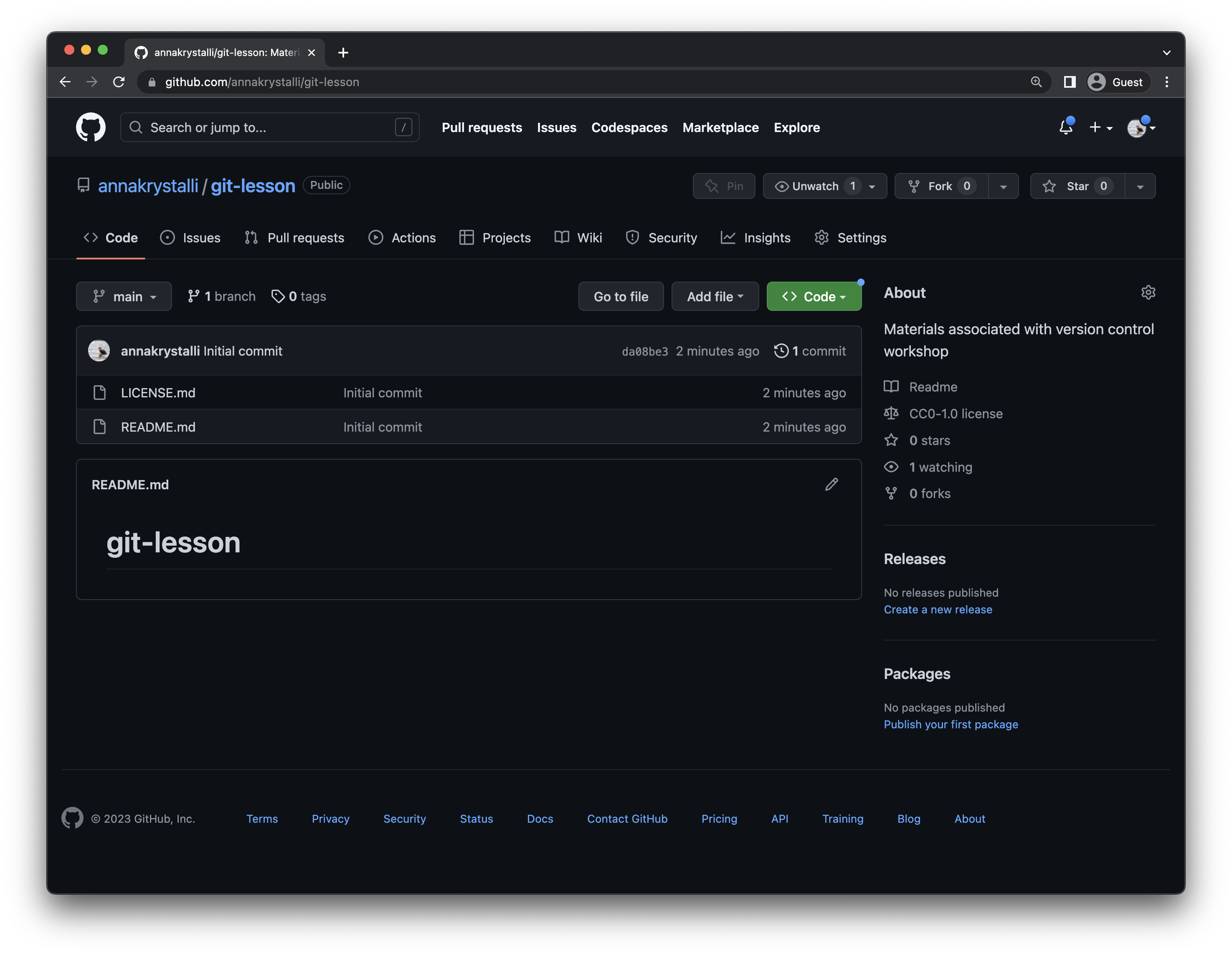
Task: Open the 1 commit history link
Action: coord(810,351)
